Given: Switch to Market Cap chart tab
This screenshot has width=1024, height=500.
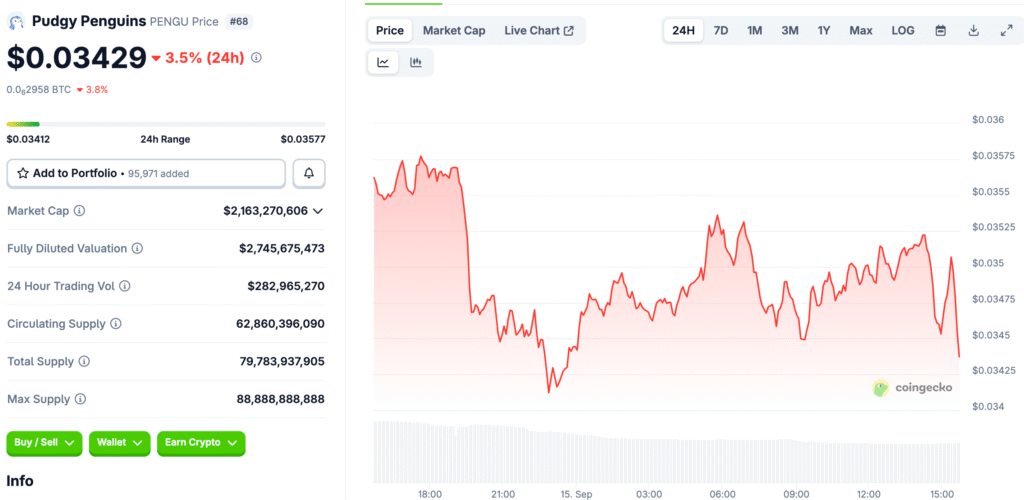Looking at the screenshot, I should tap(454, 31).
